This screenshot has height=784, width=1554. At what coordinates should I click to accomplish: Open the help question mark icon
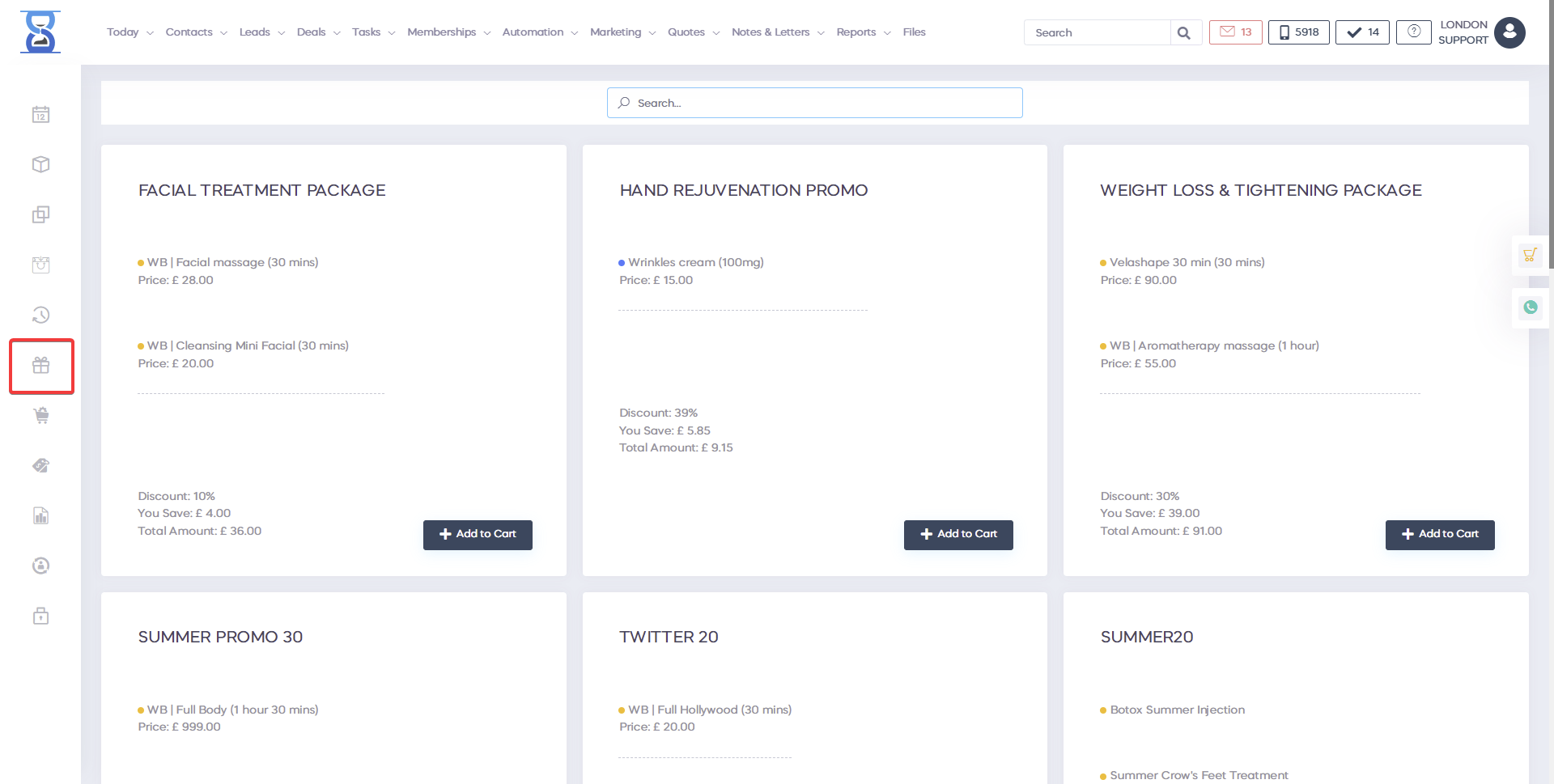[x=1413, y=32]
